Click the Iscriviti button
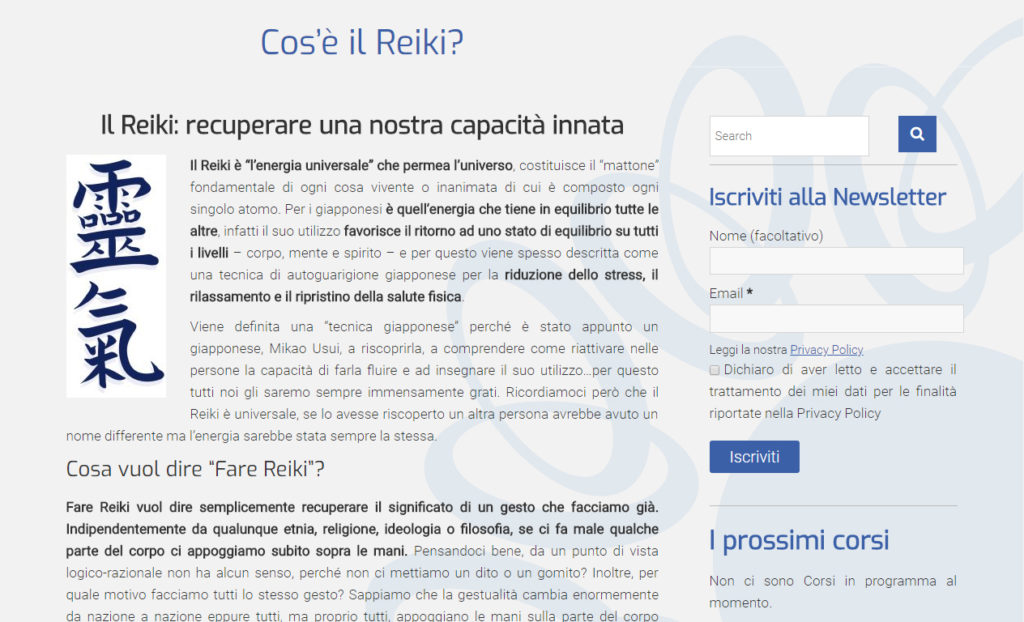1024x622 pixels. [754, 457]
